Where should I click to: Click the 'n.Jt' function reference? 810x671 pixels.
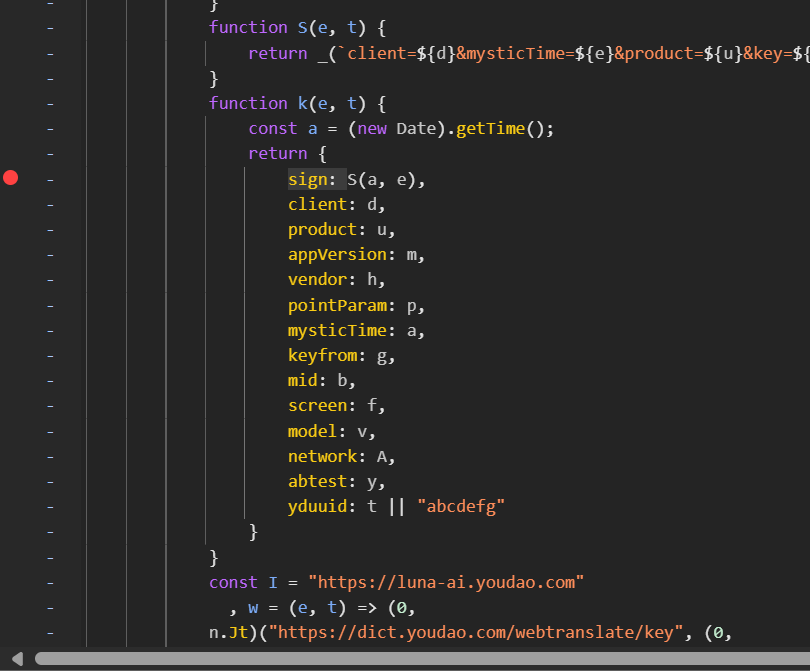(x=228, y=632)
